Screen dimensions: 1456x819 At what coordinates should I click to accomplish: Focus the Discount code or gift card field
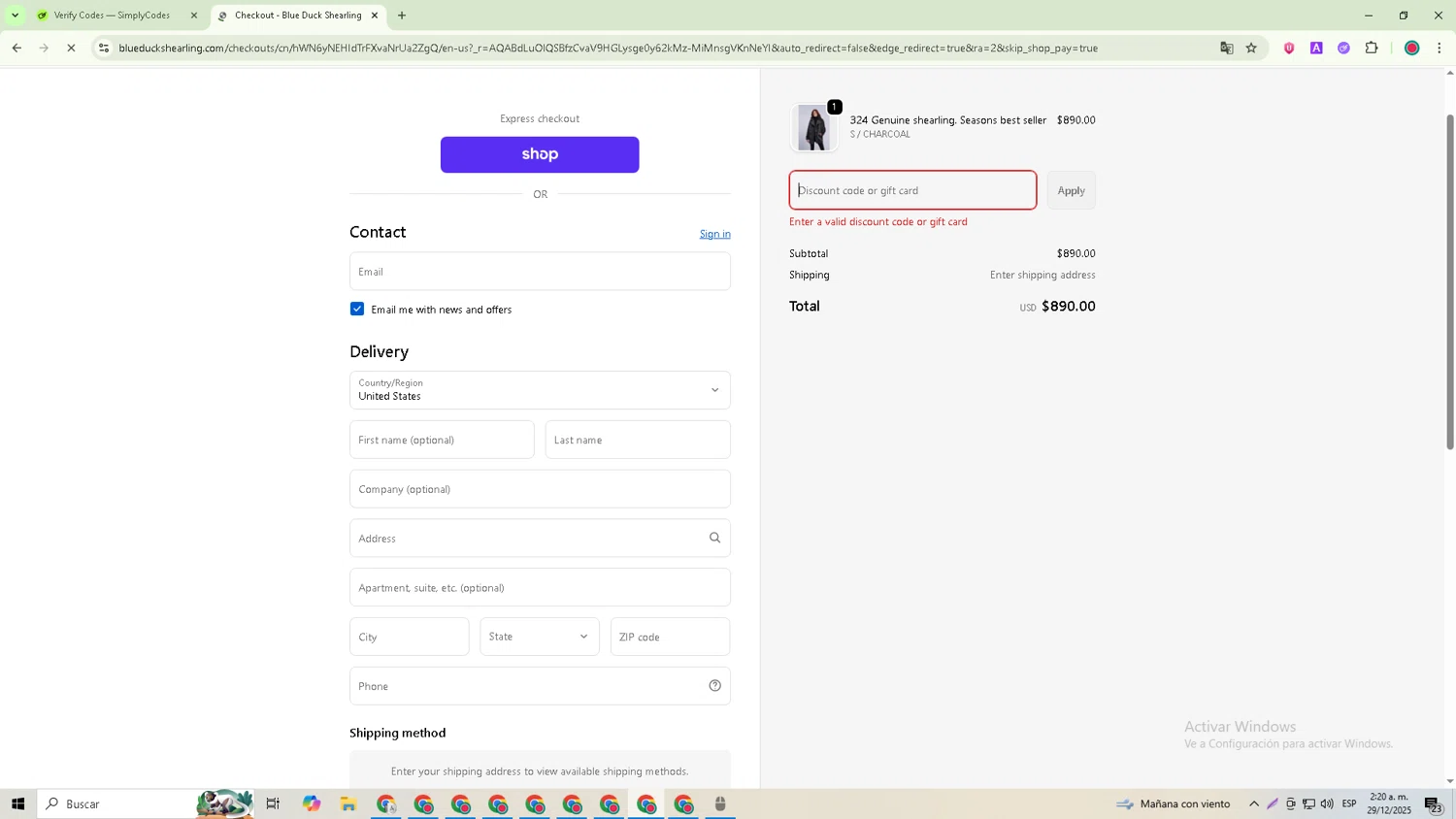(x=912, y=190)
